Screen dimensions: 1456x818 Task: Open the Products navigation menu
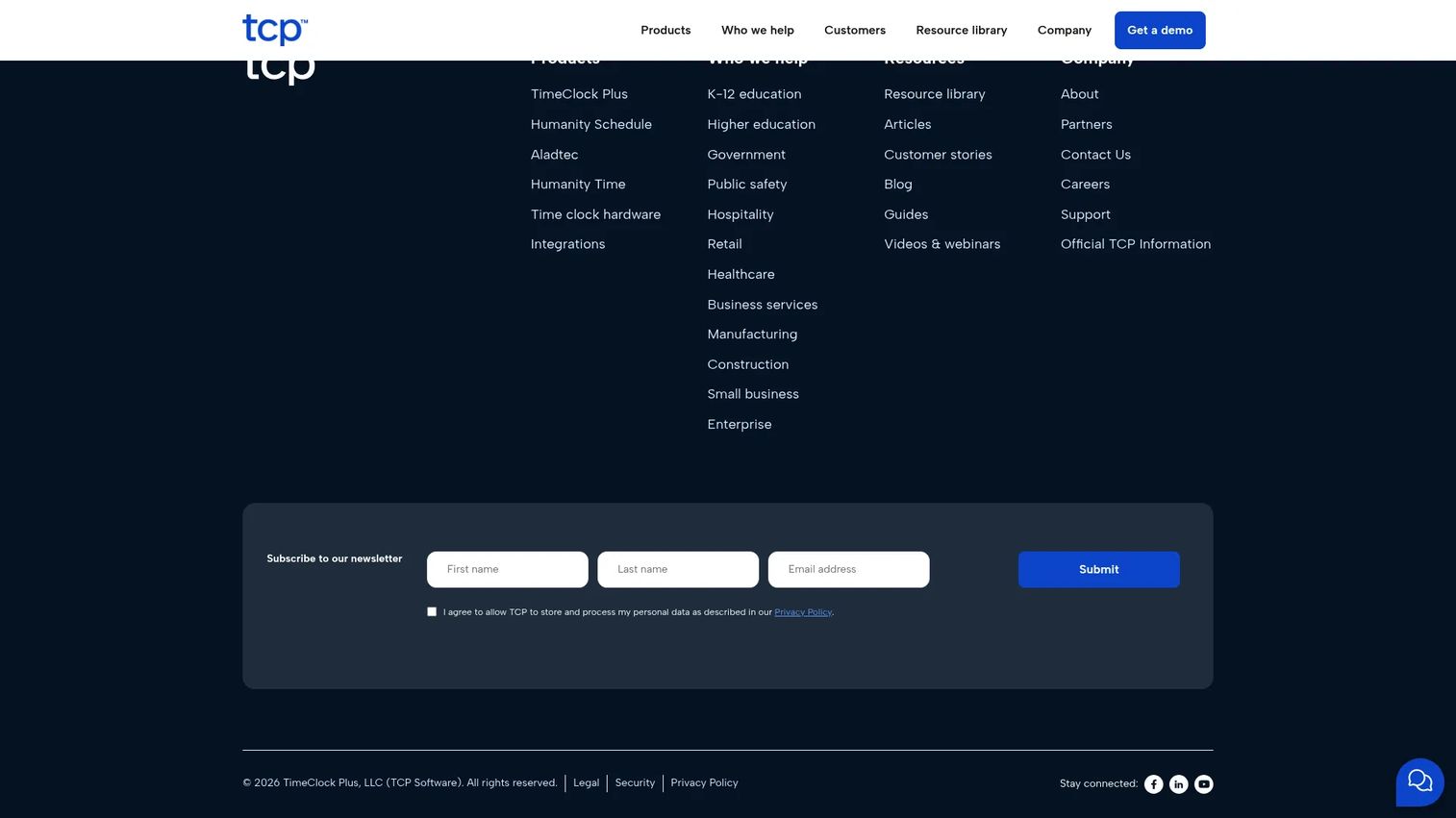[665, 30]
